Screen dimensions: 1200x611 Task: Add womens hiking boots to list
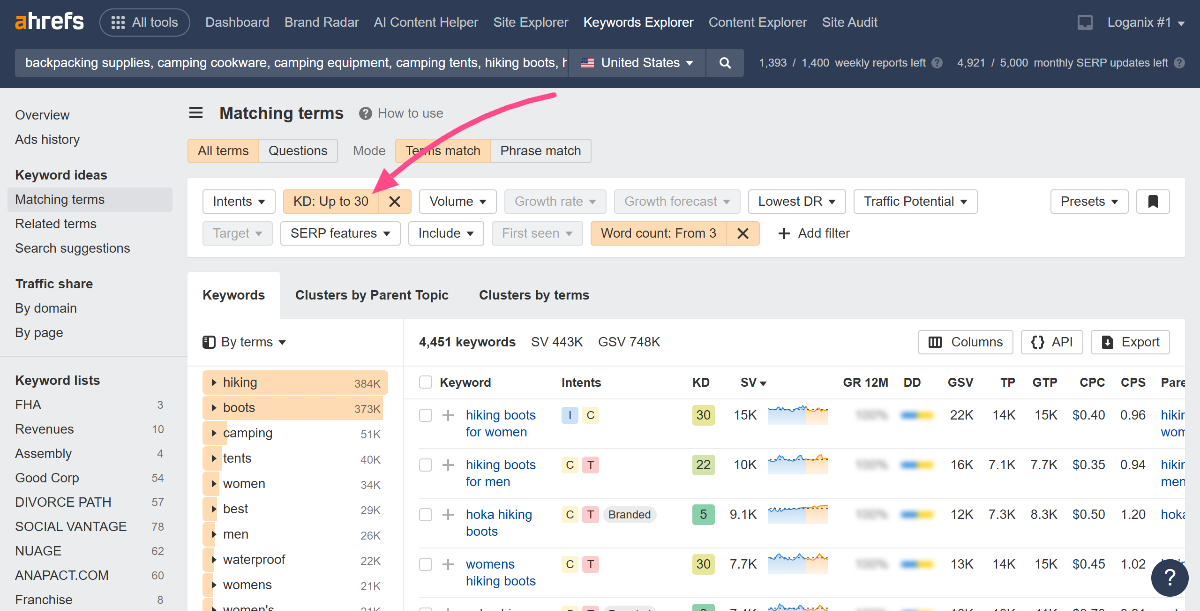(x=448, y=564)
